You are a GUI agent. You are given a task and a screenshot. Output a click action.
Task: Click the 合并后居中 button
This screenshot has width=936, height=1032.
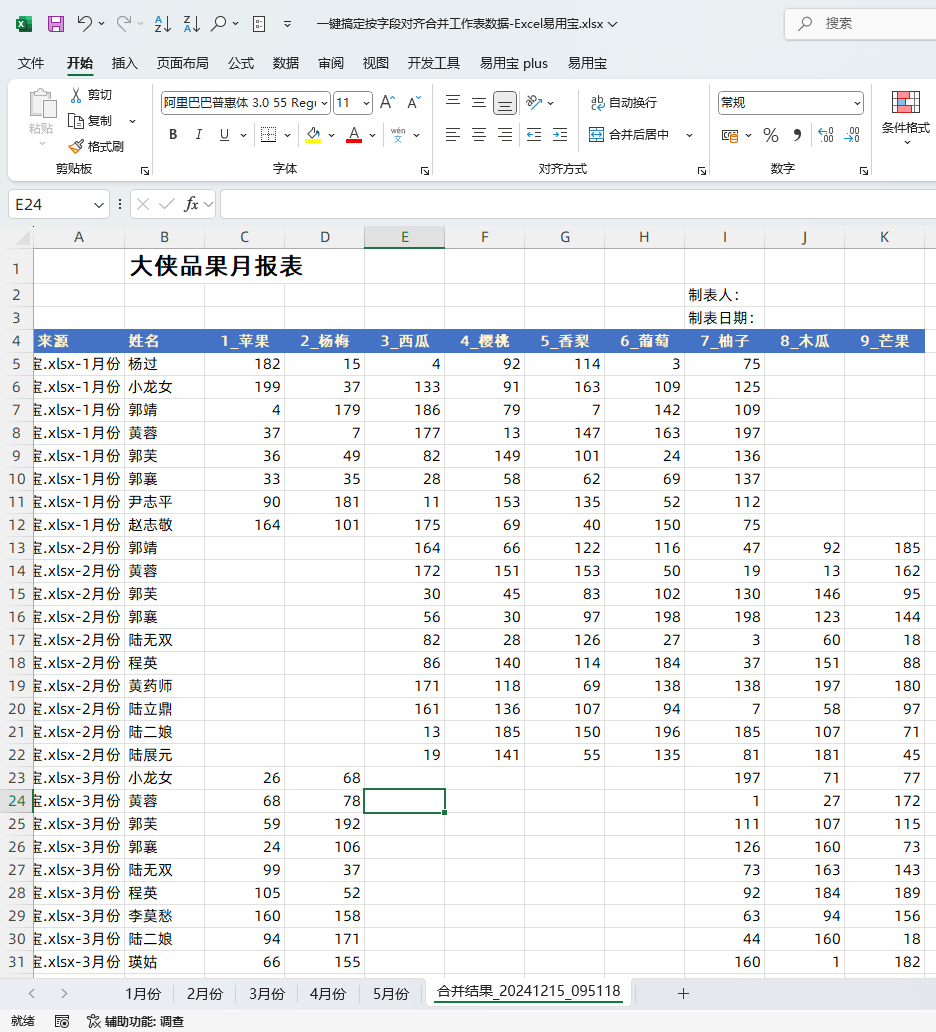point(629,135)
